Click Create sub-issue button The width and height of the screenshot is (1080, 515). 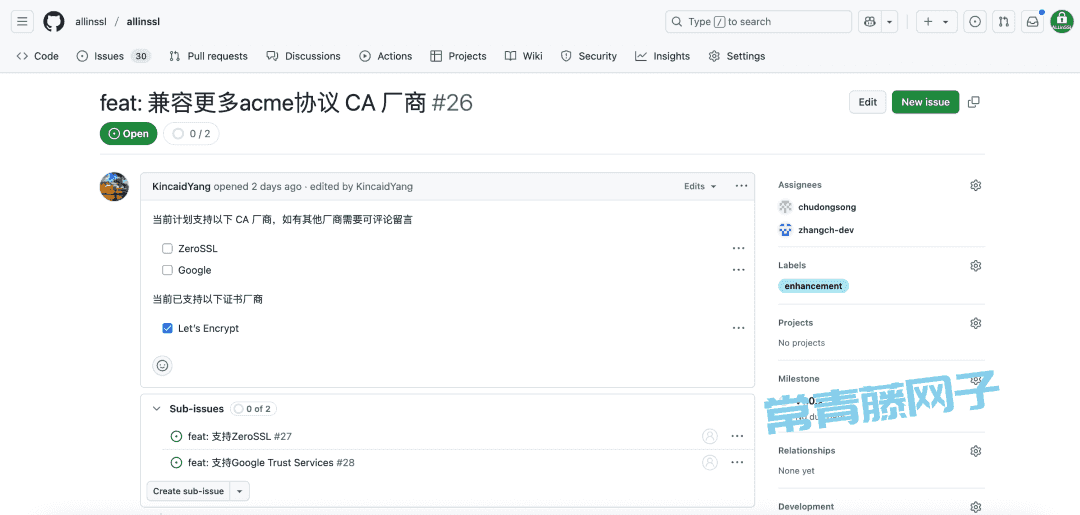tap(189, 491)
